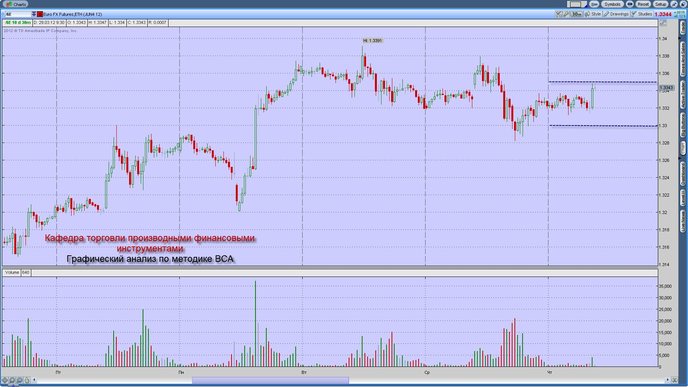Click the scroll right arrow at bottom right
The image size is (688, 387).
667,380
